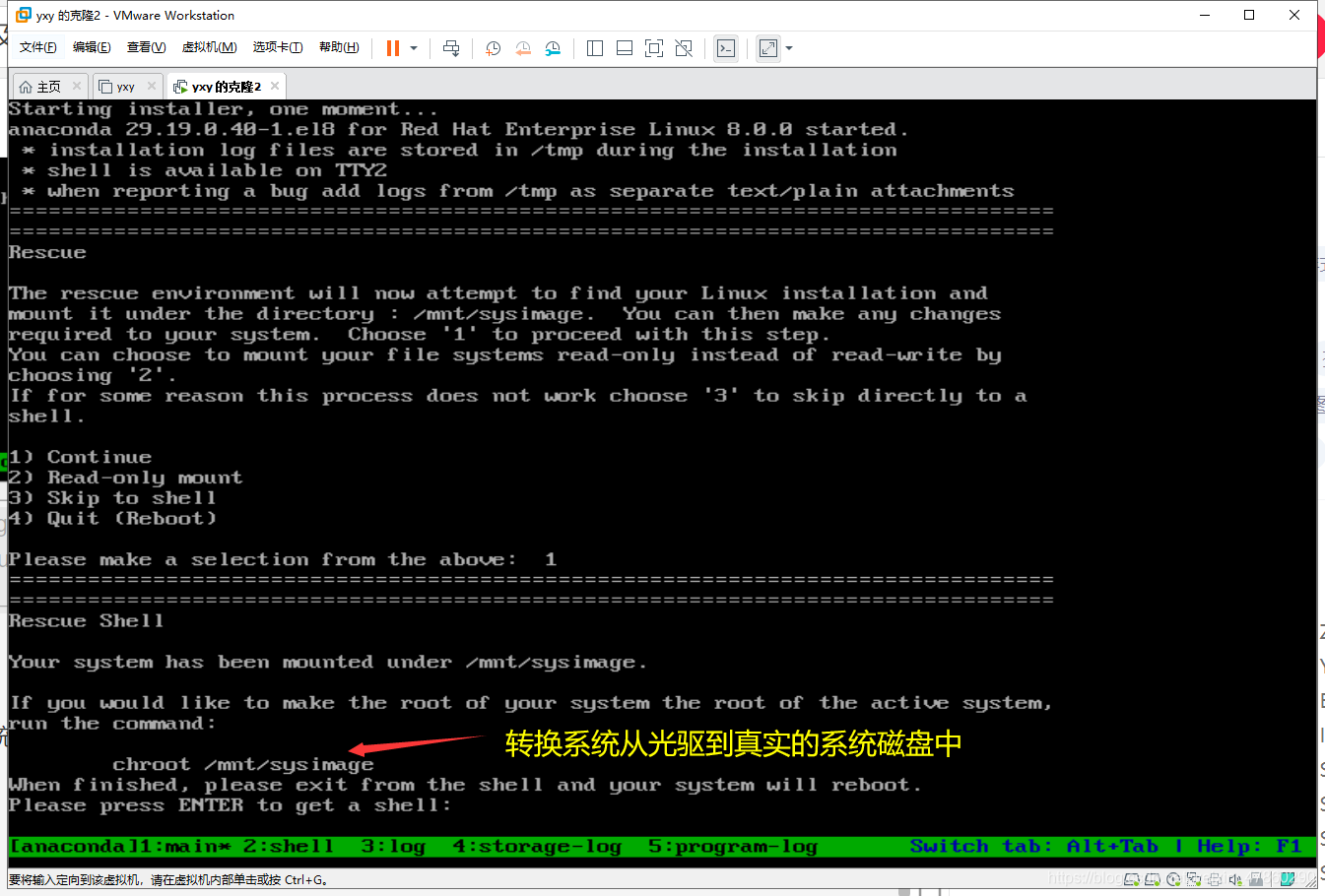Open the 帮助(H) menu
The image size is (1325, 896).
339,47
